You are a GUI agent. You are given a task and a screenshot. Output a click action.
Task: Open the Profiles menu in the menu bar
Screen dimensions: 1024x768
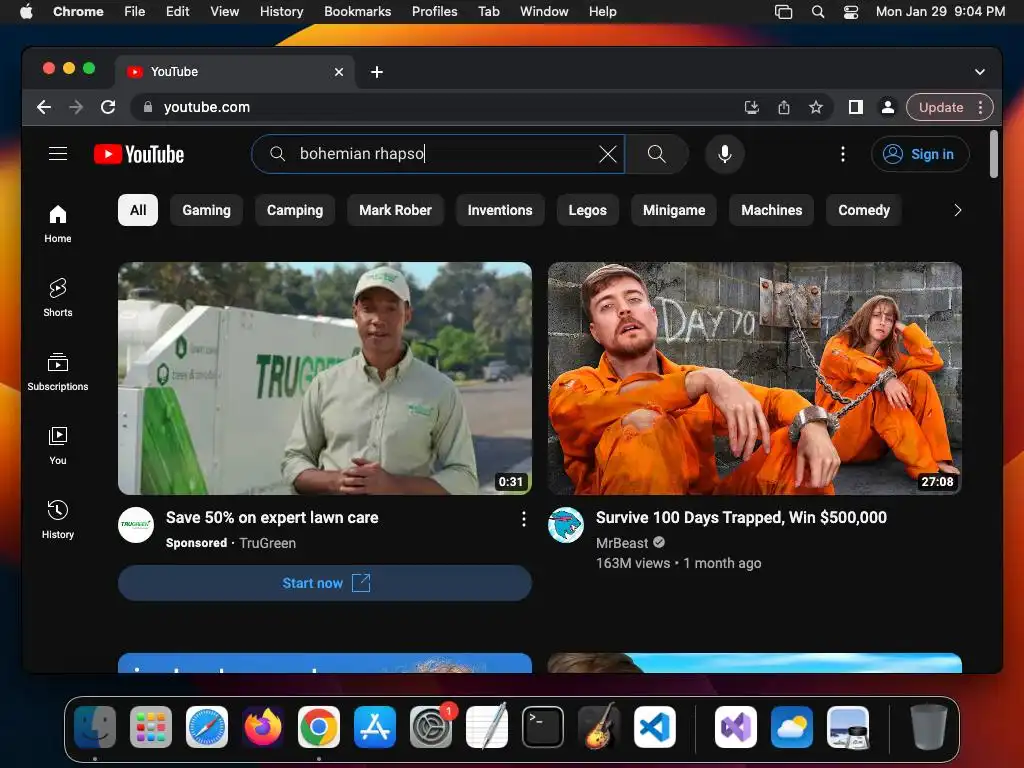(x=434, y=12)
